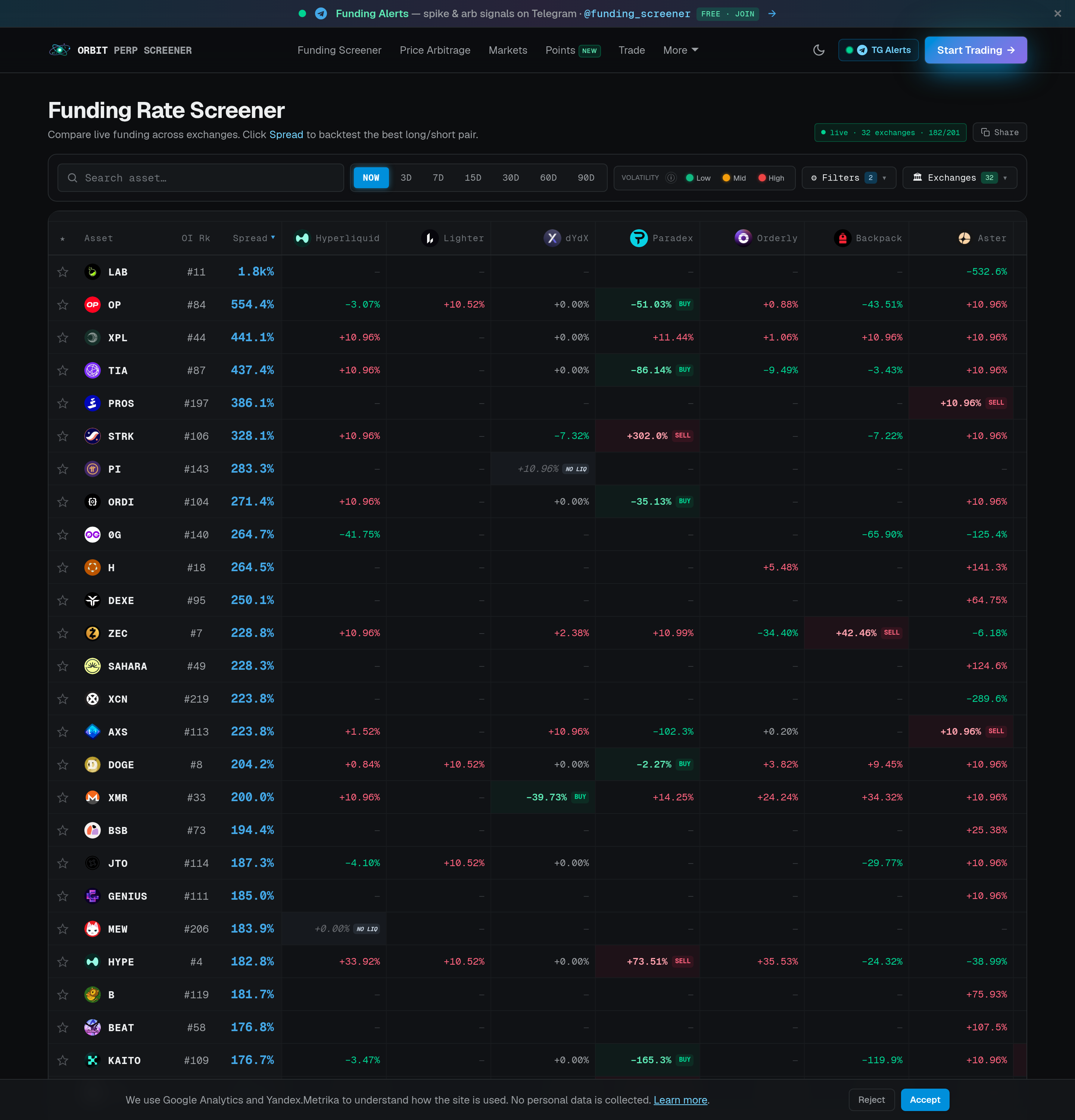Click the DOGE asset icon
Image resolution: width=1075 pixels, height=1120 pixels.
(x=93, y=765)
